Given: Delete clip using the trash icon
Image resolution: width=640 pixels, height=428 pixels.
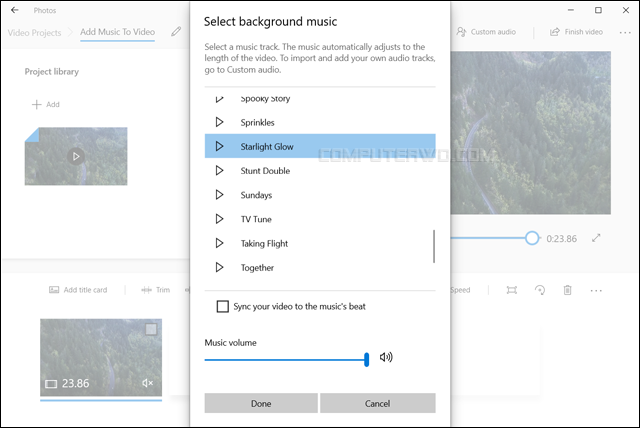Looking at the screenshot, I should (567, 290).
